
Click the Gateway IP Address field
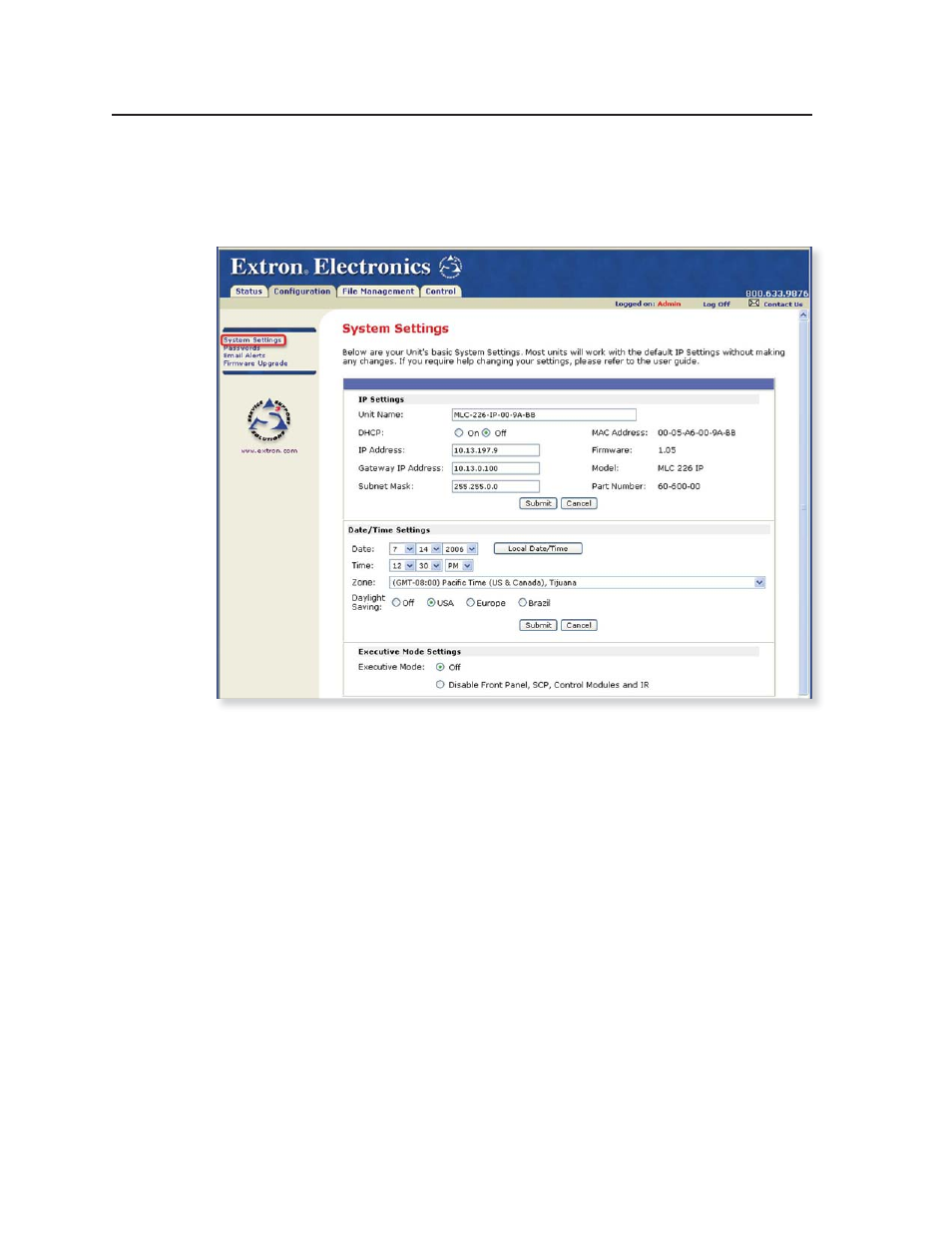point(496,468)
